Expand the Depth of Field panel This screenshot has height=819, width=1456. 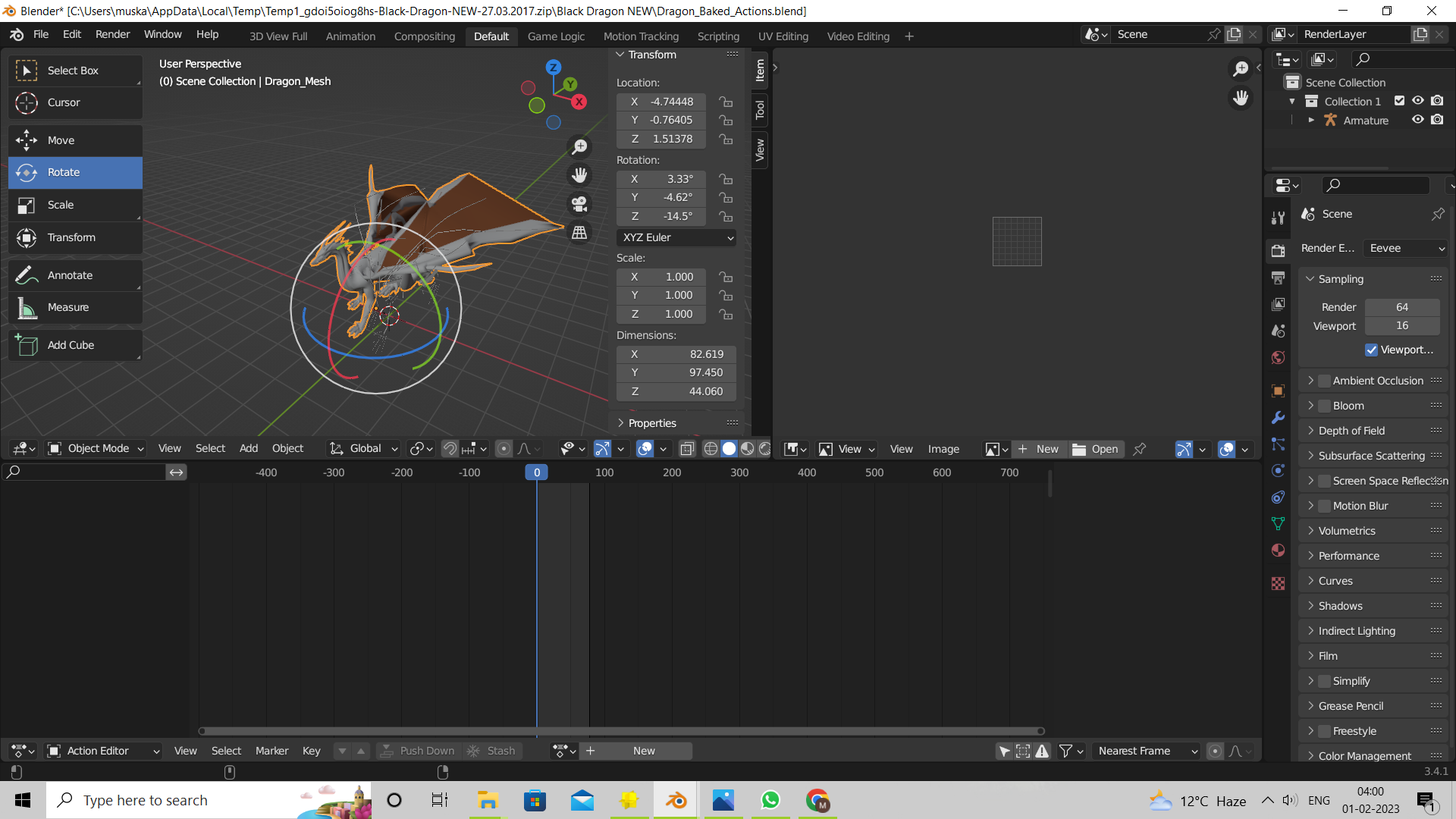[1351, 431]
